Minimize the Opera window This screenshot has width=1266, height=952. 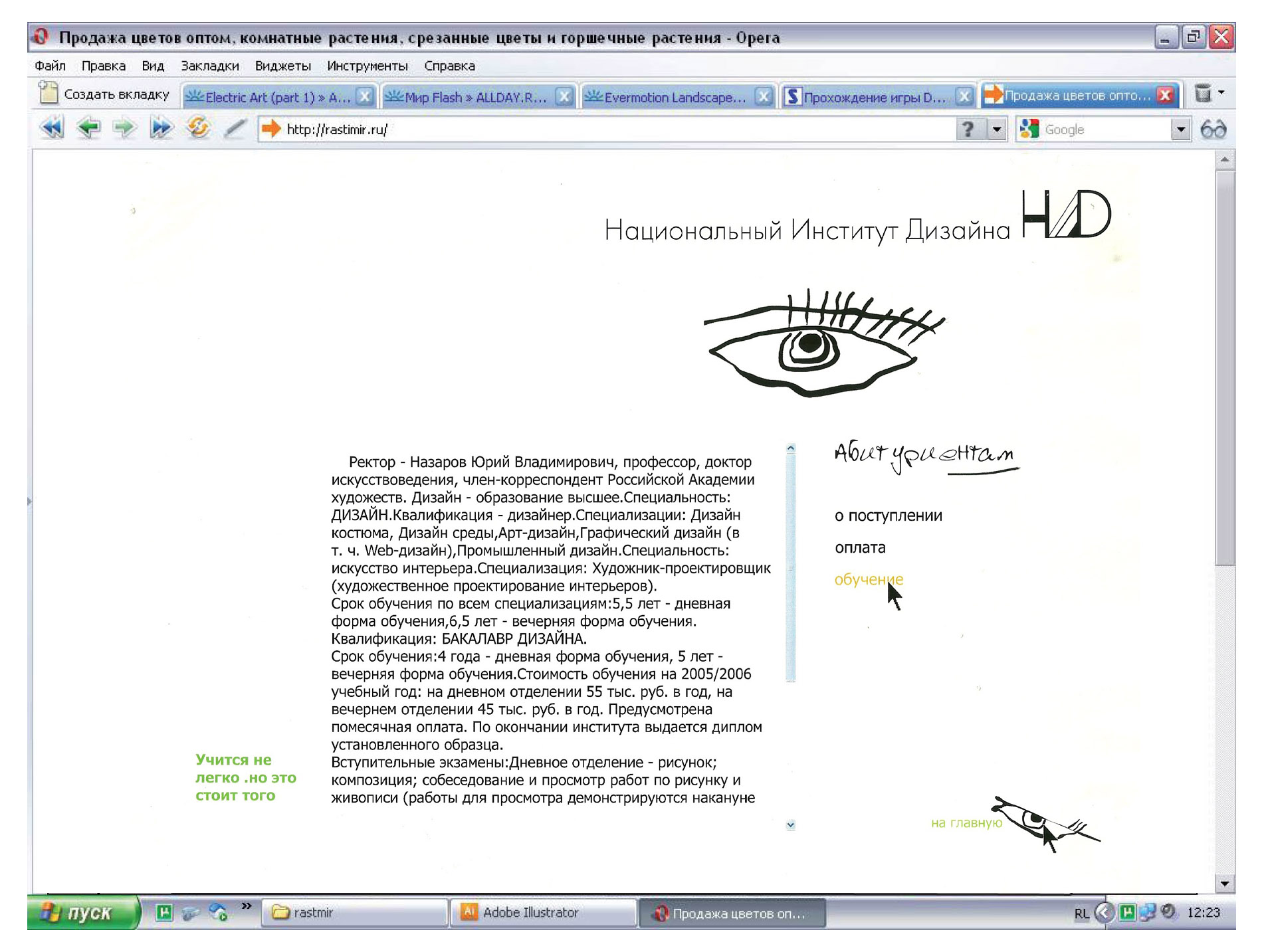tap(1165, 37)
